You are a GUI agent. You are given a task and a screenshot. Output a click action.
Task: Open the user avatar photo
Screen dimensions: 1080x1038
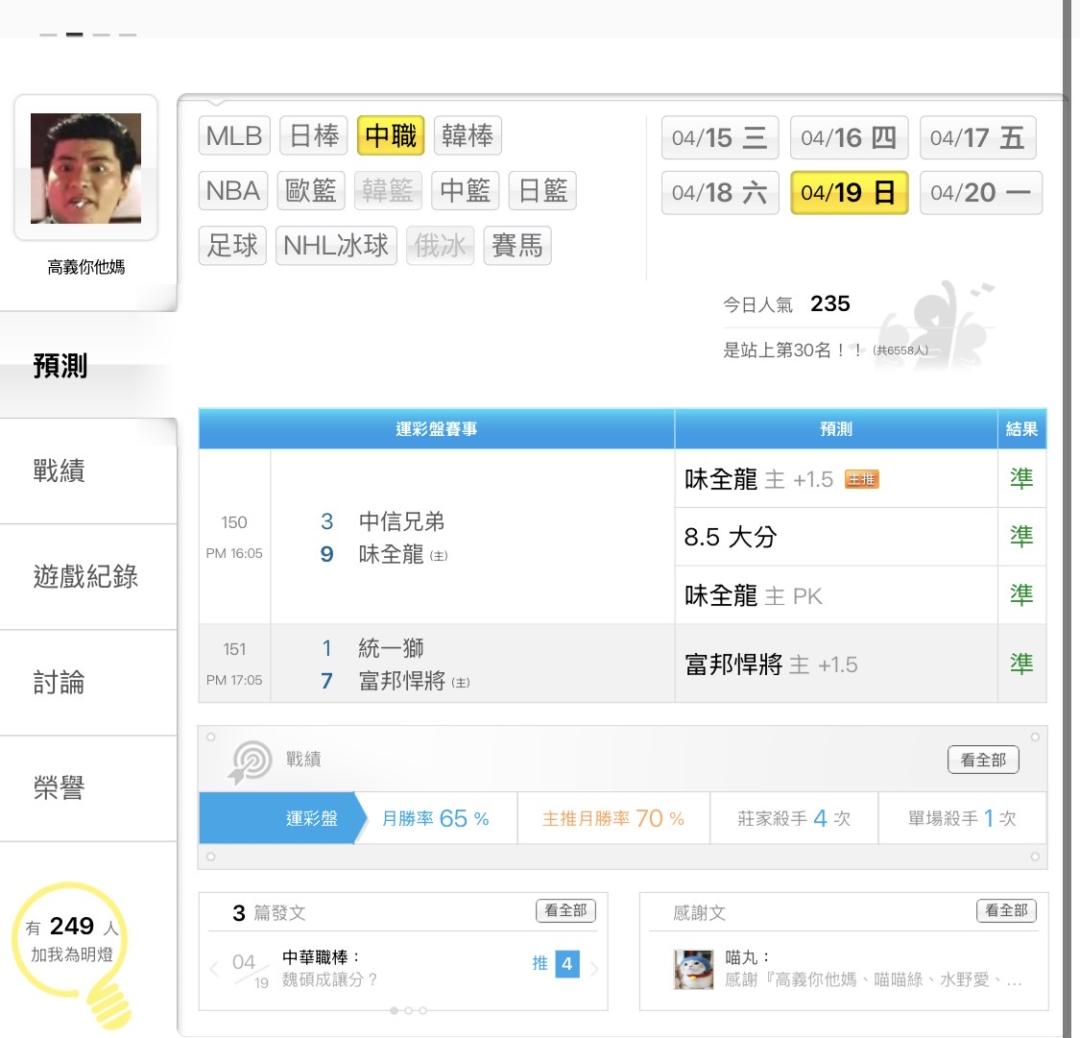(x=86, y=168)
